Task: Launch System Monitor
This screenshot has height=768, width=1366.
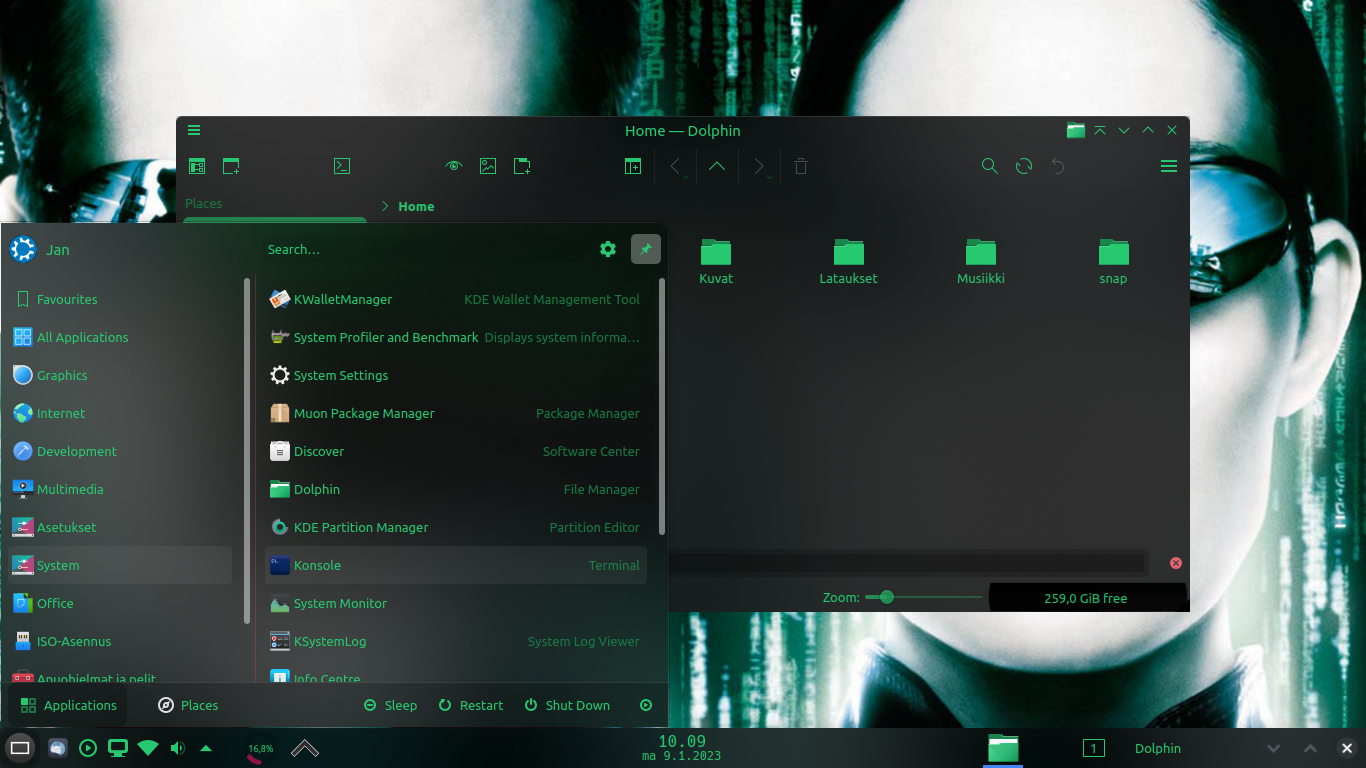Action: 456,603
